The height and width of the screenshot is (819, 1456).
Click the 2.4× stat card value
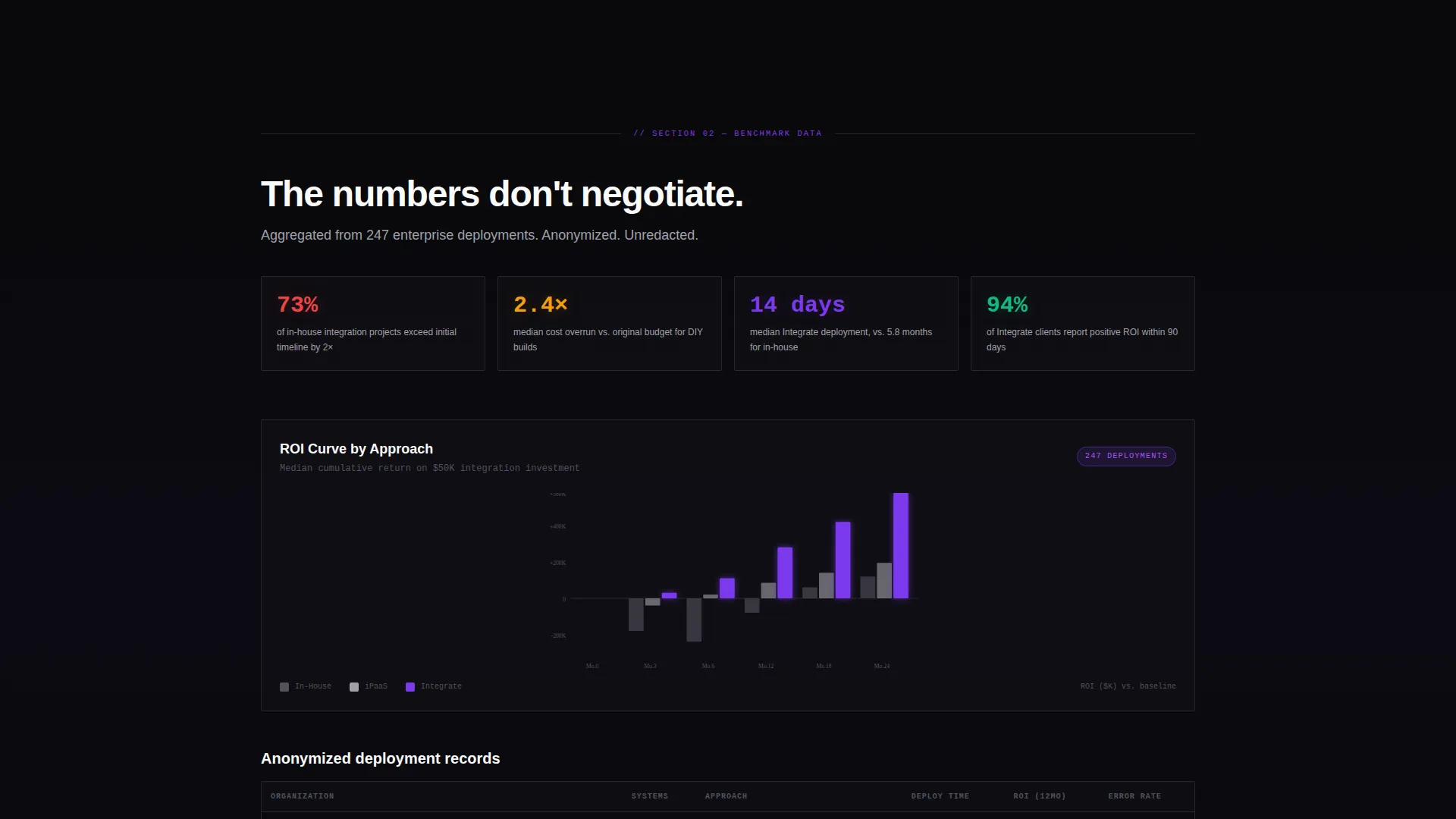point(541,305)
